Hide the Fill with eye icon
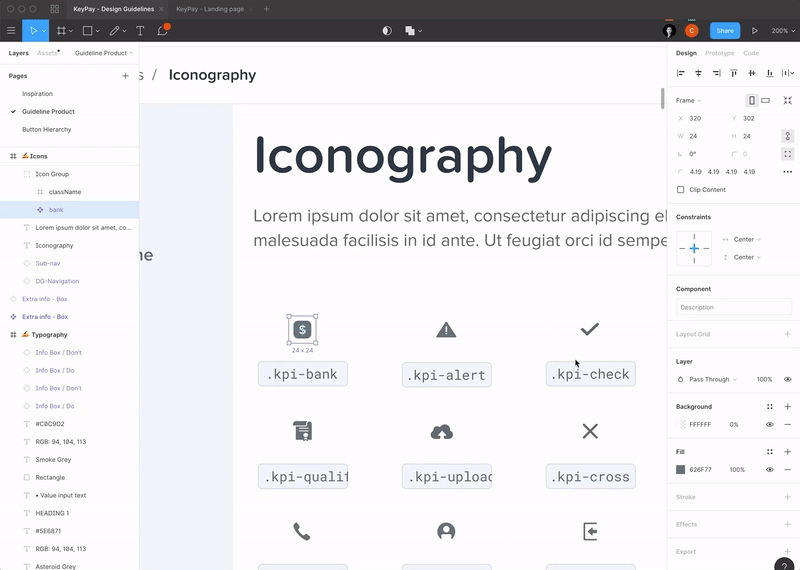Screen dimensions: 800x570 click(770, 469)
